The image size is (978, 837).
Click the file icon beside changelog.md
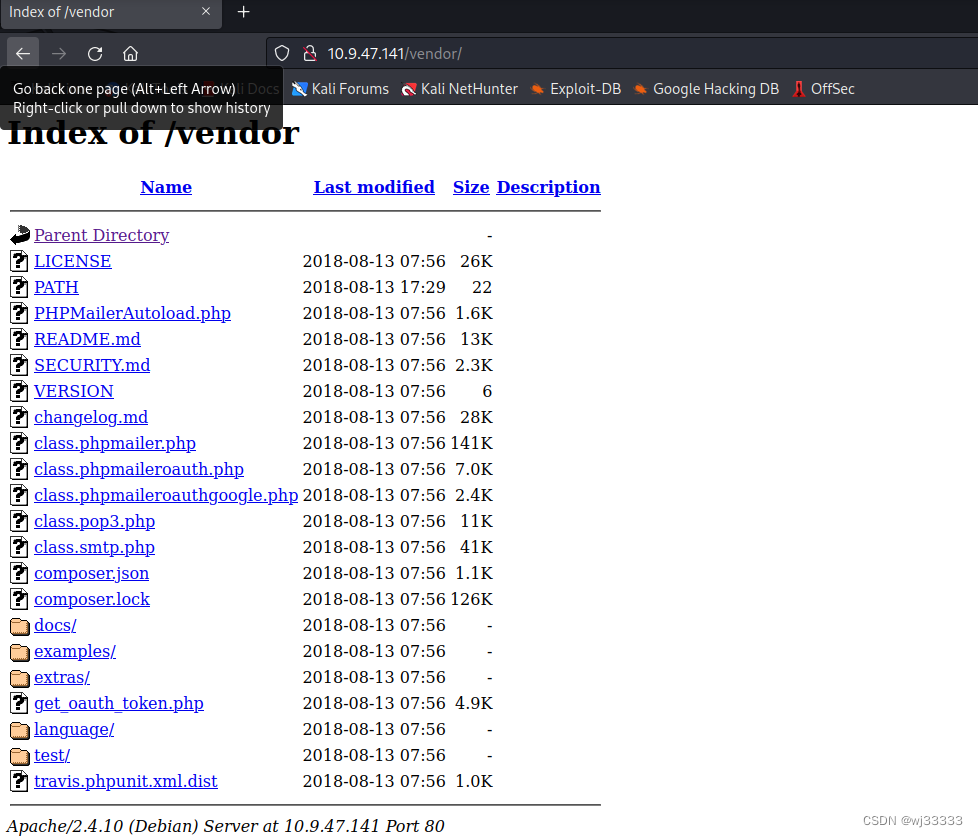19,417
